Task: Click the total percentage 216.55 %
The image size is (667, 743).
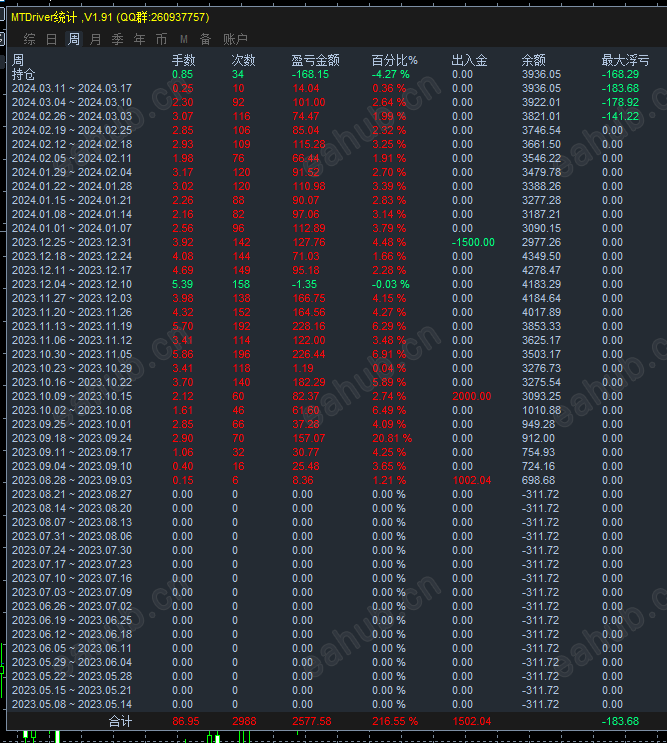Action: [395, 722]
